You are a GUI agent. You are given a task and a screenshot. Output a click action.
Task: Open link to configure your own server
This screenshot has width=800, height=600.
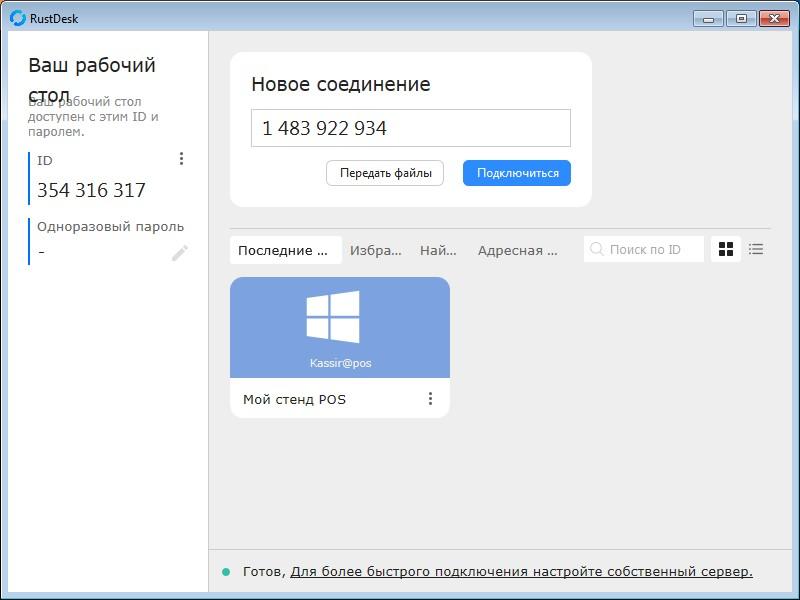[521, 572]
